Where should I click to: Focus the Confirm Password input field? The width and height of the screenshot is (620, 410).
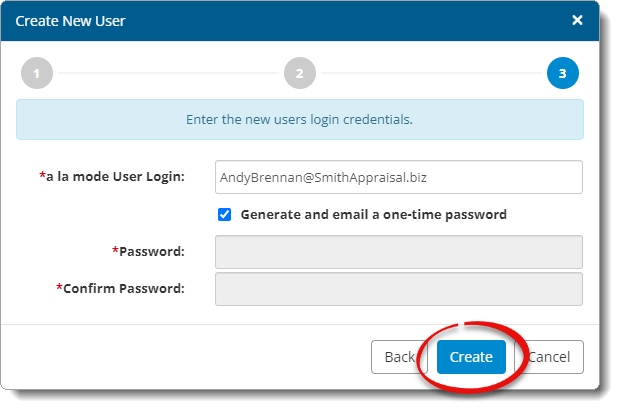point(398,289)
